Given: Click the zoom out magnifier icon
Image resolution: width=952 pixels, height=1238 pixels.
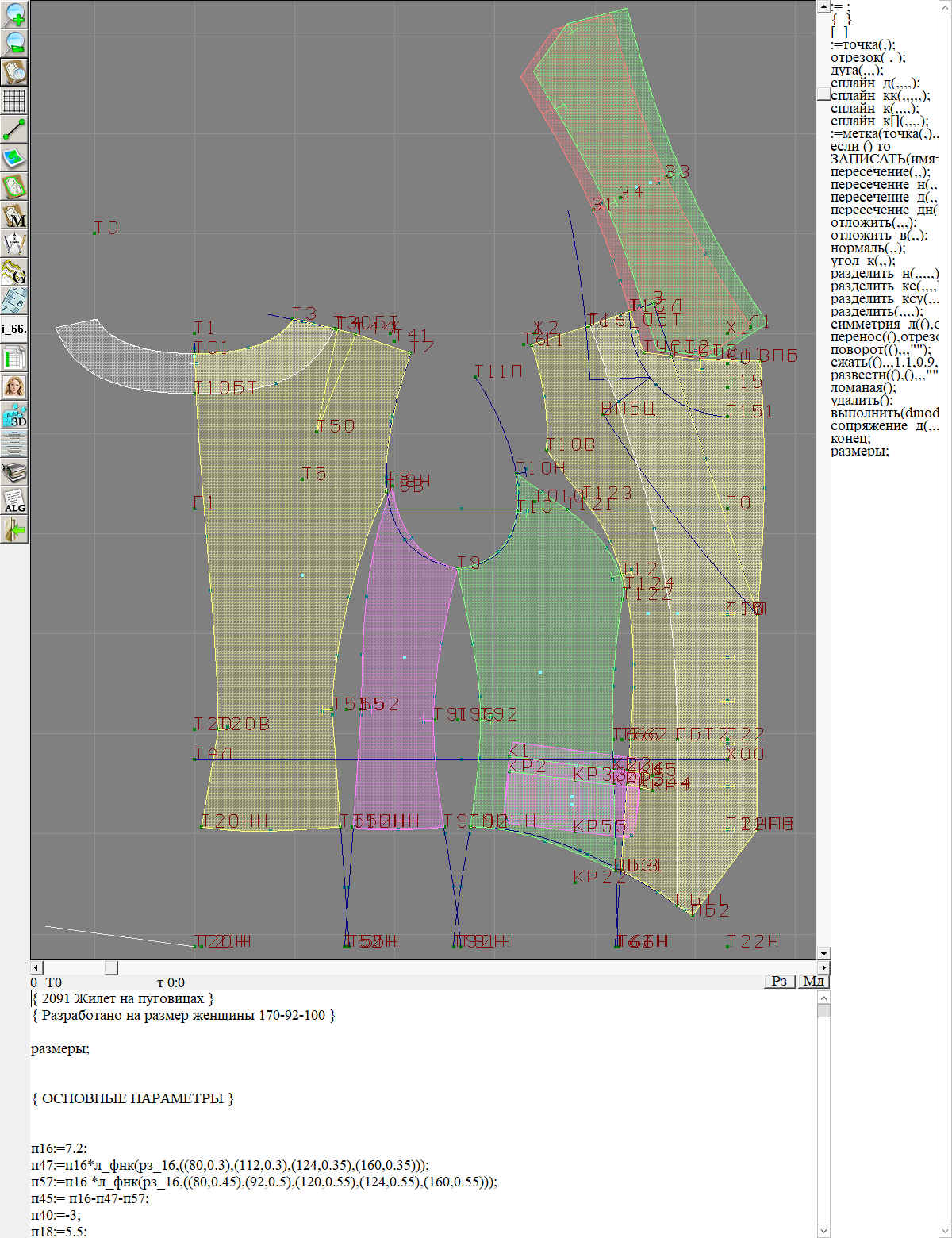Looking at the screenshot, I should click(x=14, y=43).
